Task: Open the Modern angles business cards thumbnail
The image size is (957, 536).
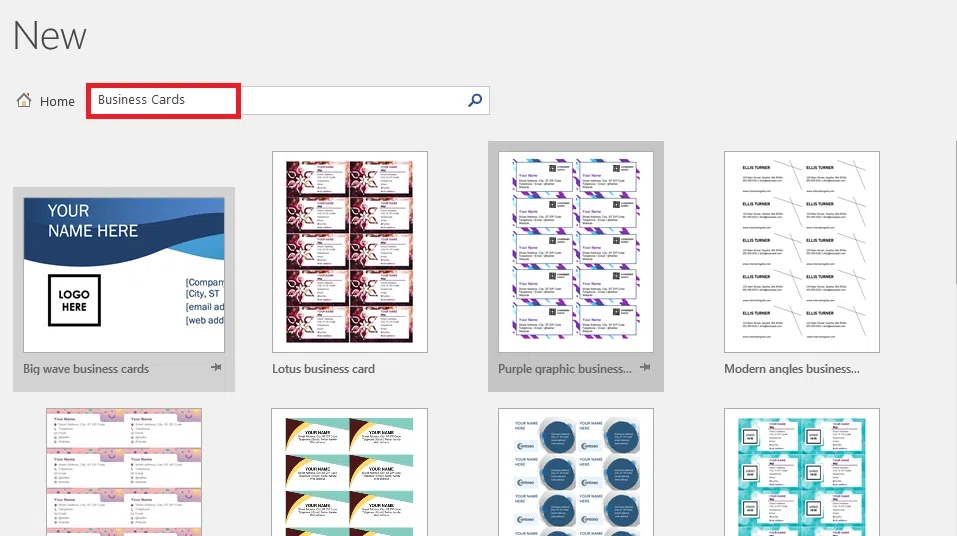Action: [802, 252]
